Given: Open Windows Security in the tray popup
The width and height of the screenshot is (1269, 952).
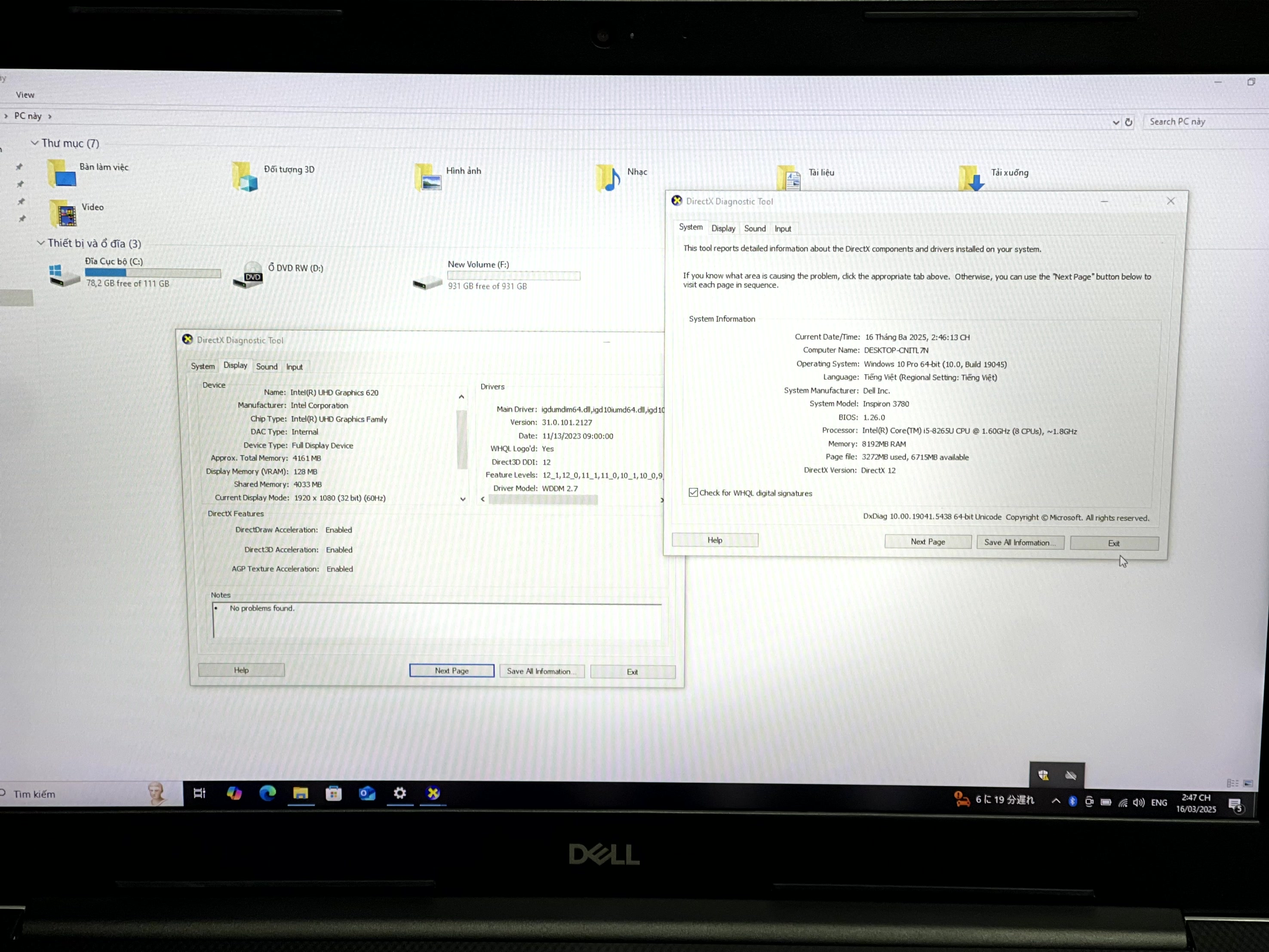Looking at the screenshot, I should point(1044,775).
